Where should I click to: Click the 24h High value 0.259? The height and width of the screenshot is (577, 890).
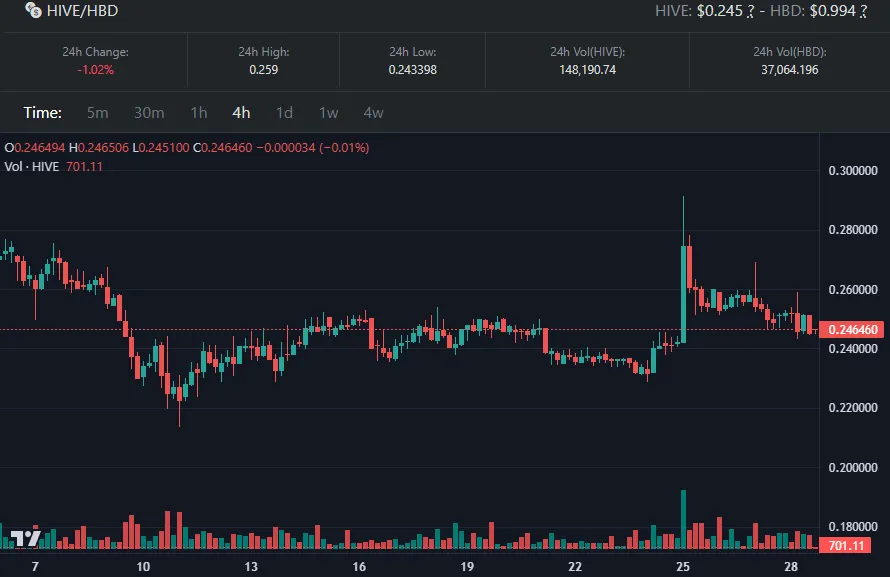[x=263, y=70]
